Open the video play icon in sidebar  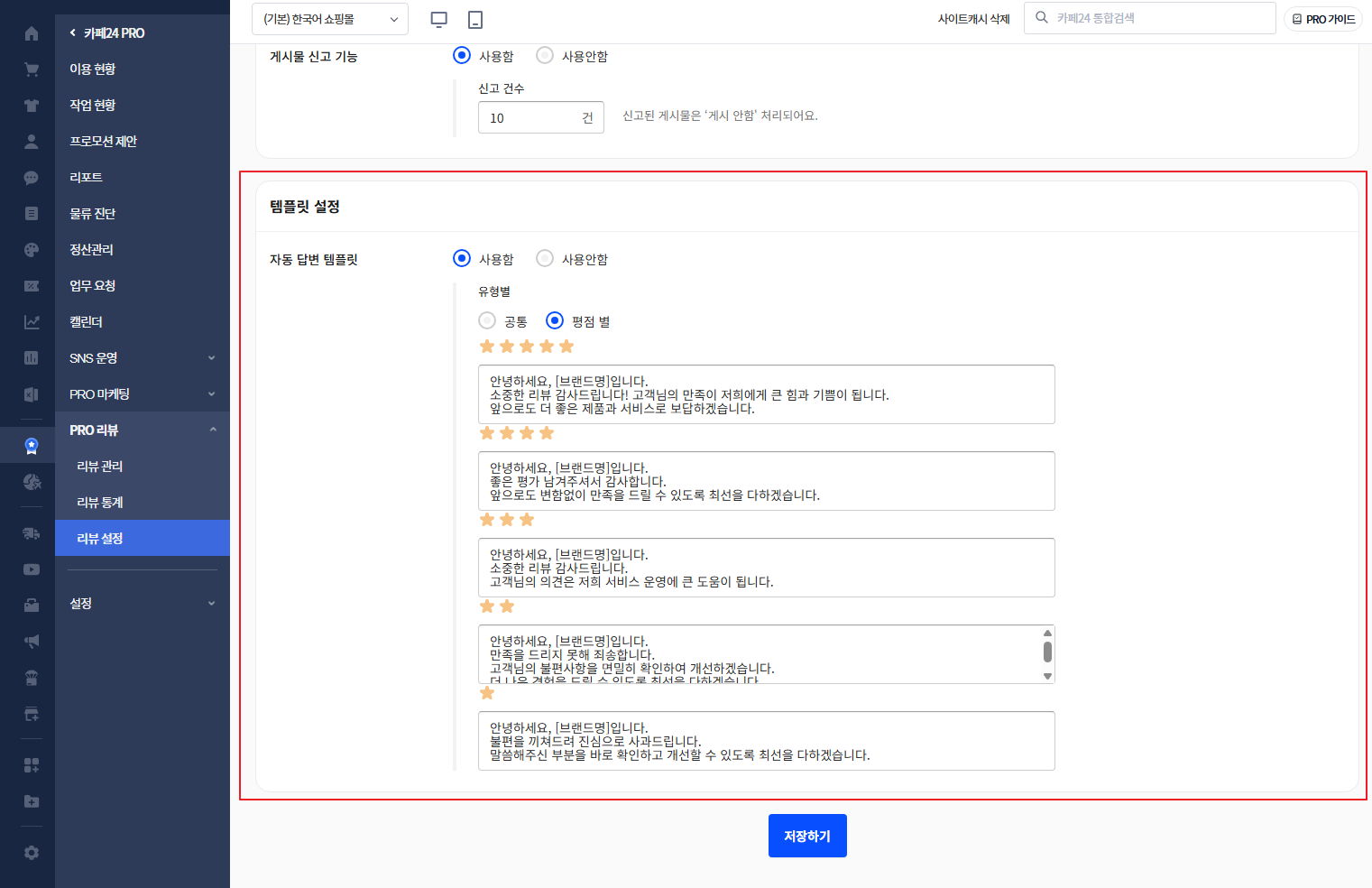pyautogui.click(x=32, y=569)
